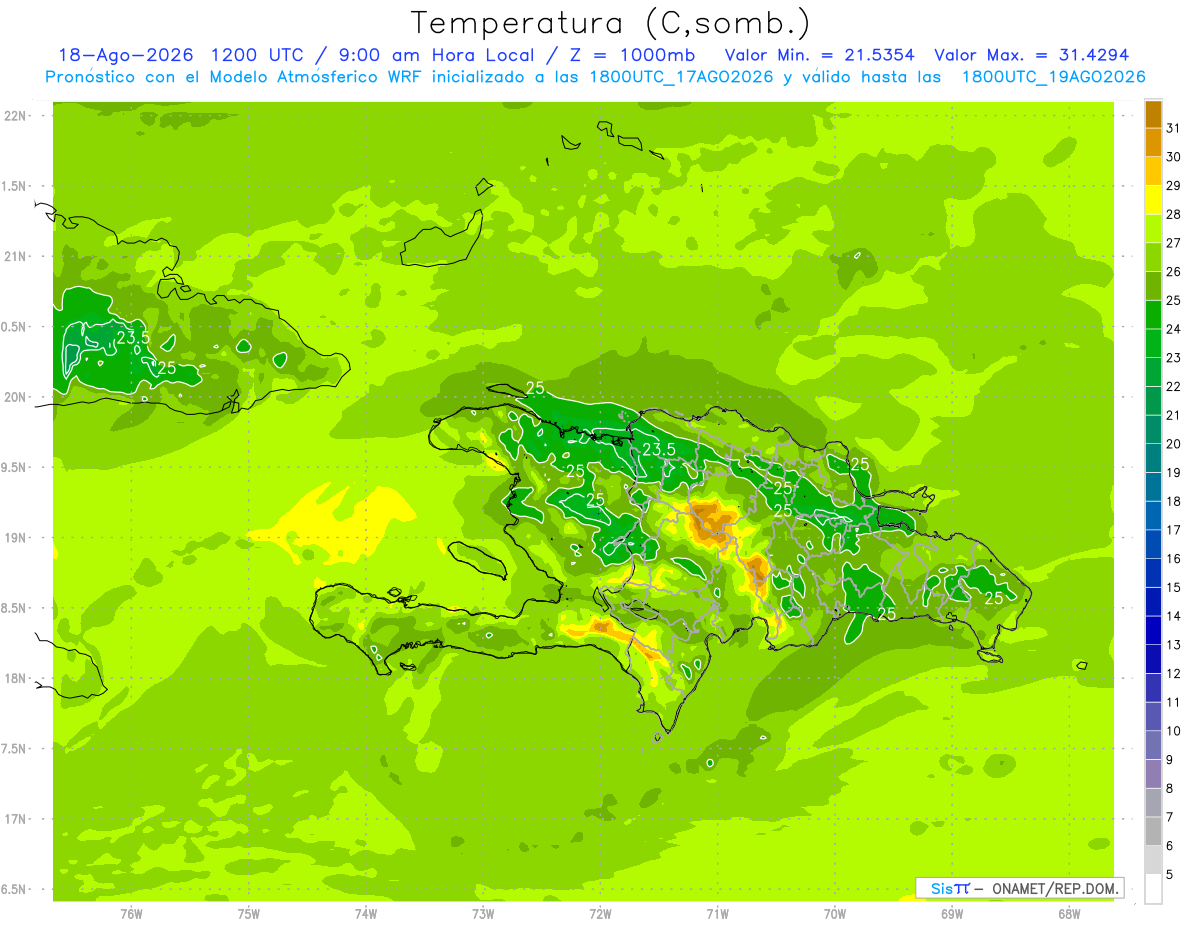
Task: Click the "Valor Max. = 31.4294" readout
Action: tap(1032, 55)
